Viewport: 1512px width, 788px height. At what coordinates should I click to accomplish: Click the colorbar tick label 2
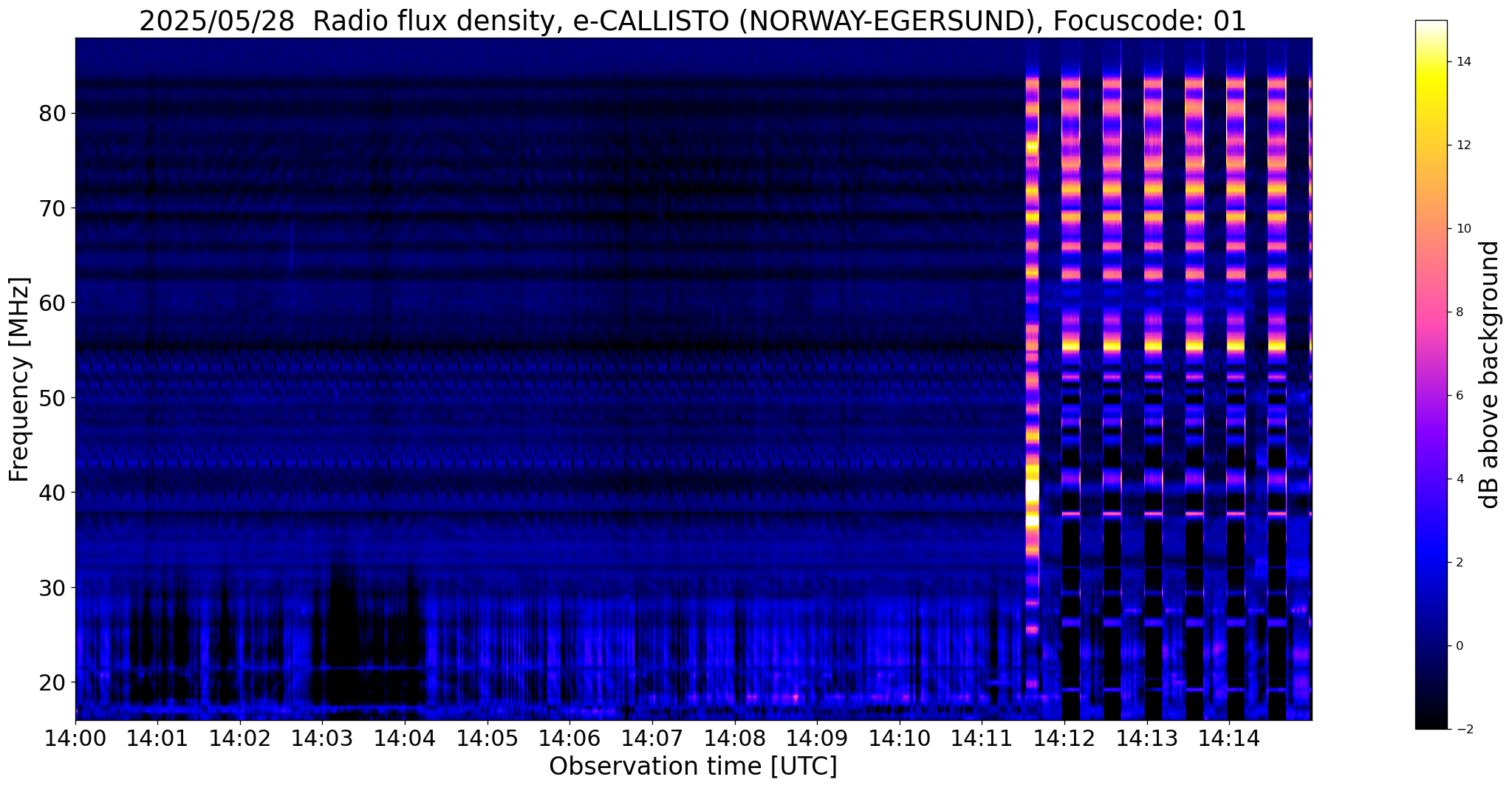click(x=1458, y=563)
